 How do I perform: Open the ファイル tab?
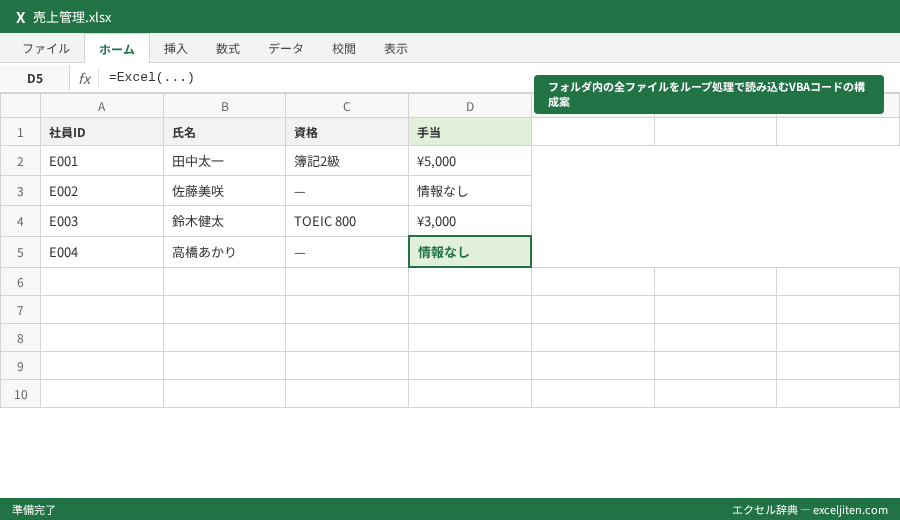[46, 49]
